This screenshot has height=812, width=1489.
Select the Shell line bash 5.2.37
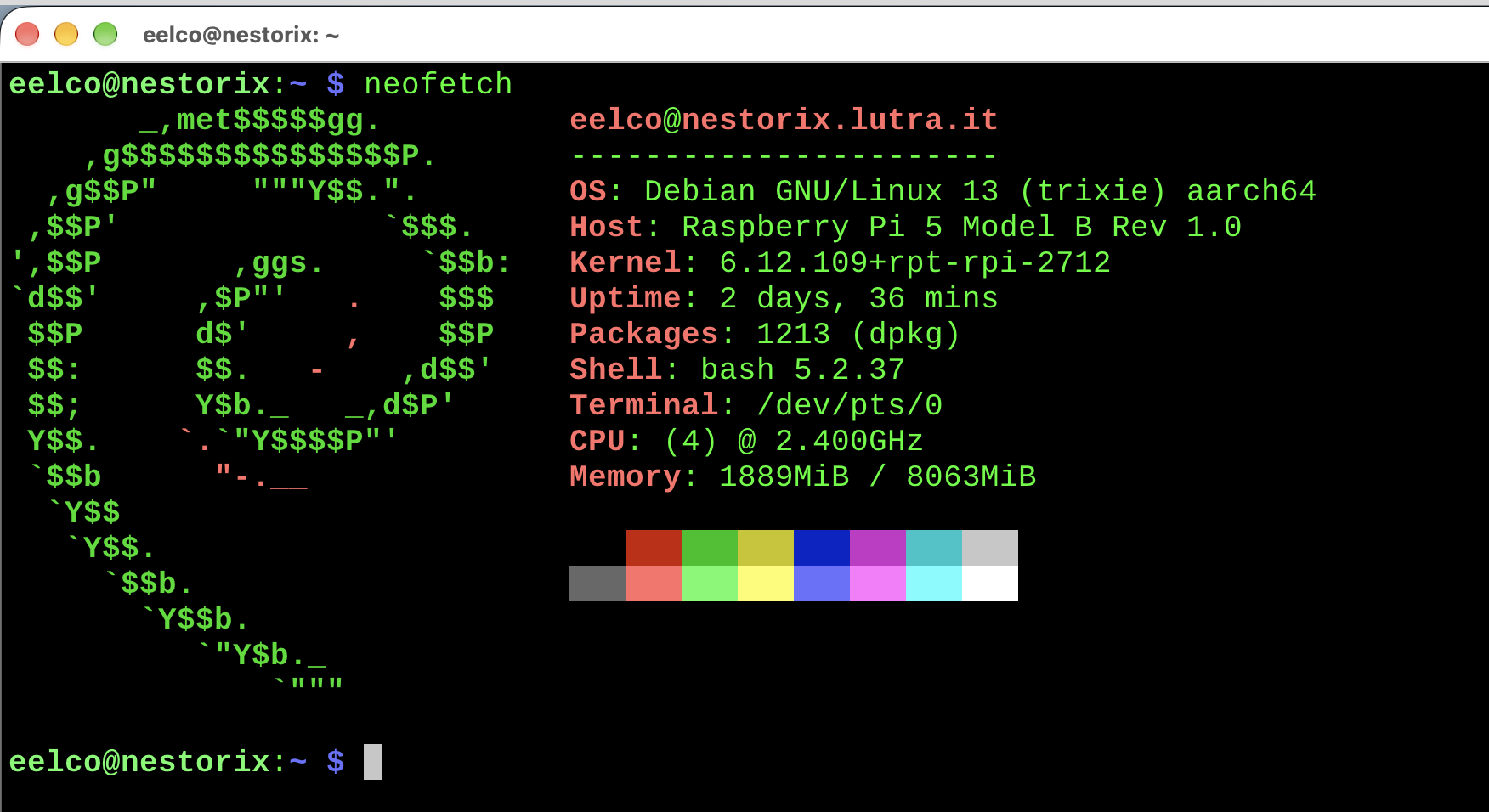pos(737,369)
